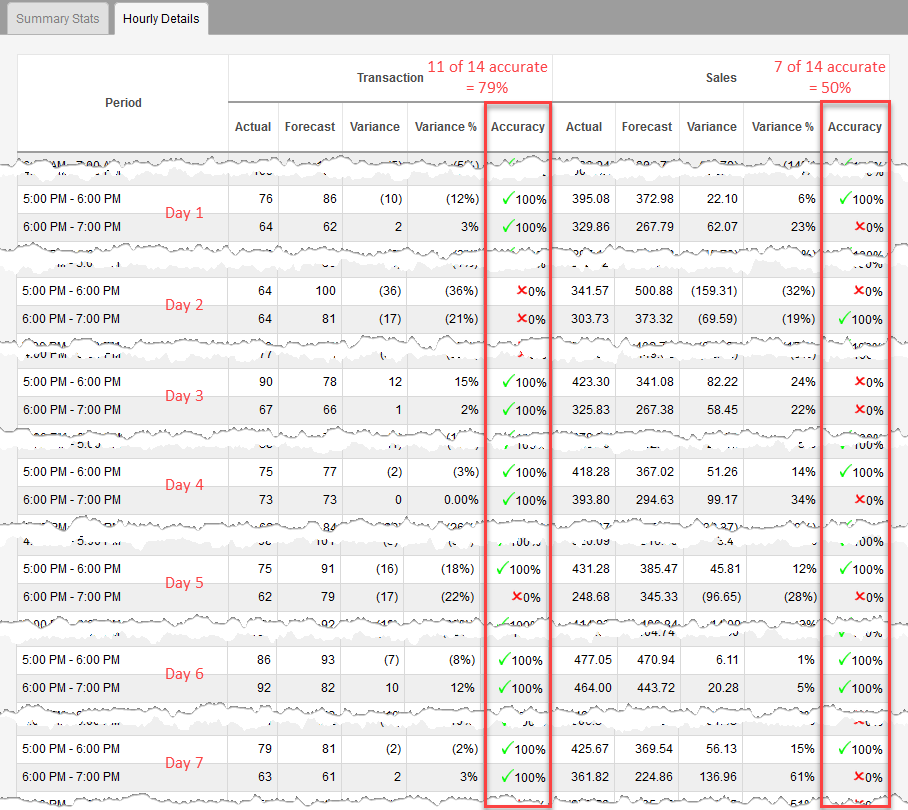Viewport: 908px width, 810px height.
Task: Click the green check in the 325.83 sales row
Action: click(508, 409)
